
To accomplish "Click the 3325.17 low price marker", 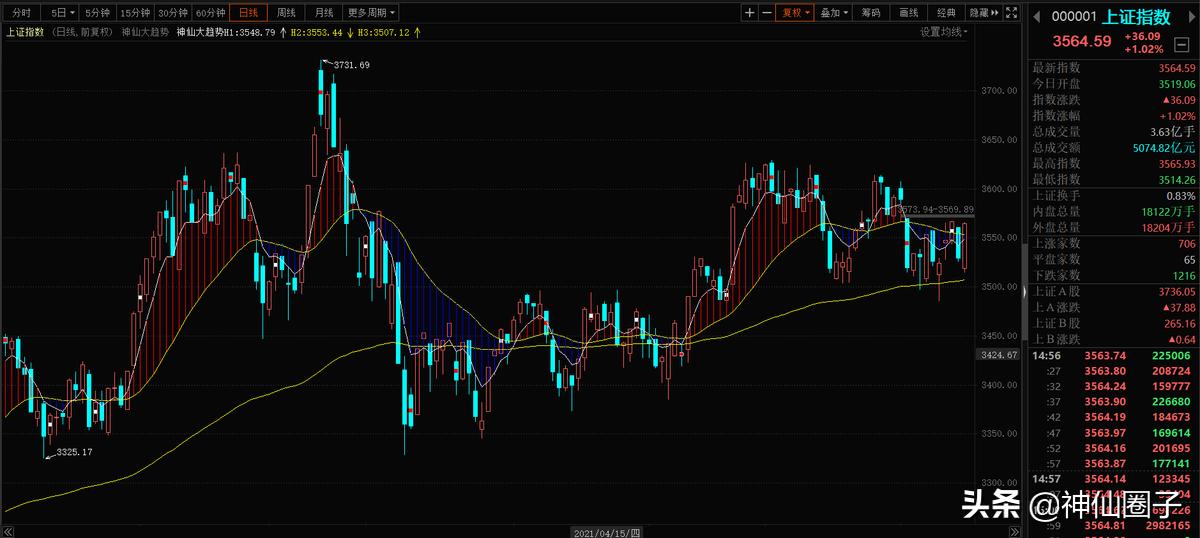I will (x=74, y=453).
